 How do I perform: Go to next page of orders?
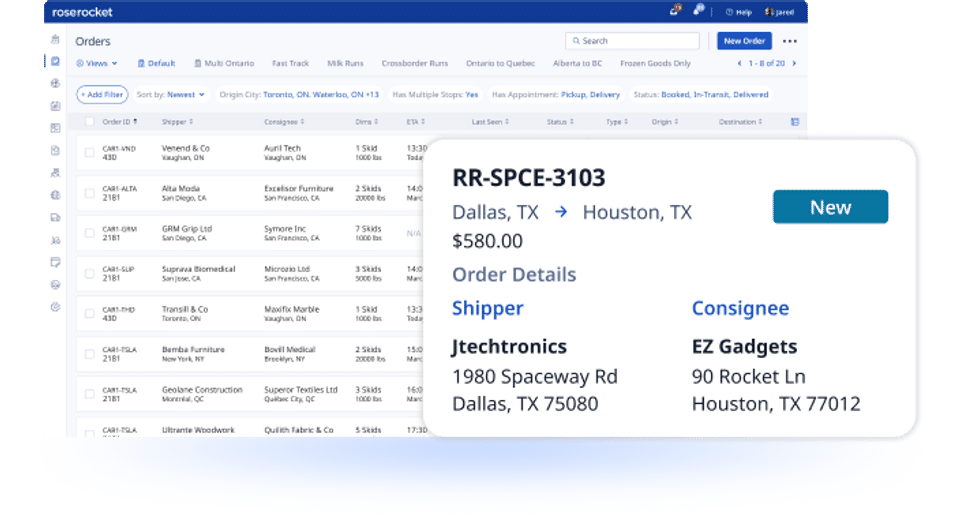[x=794, y=63]
